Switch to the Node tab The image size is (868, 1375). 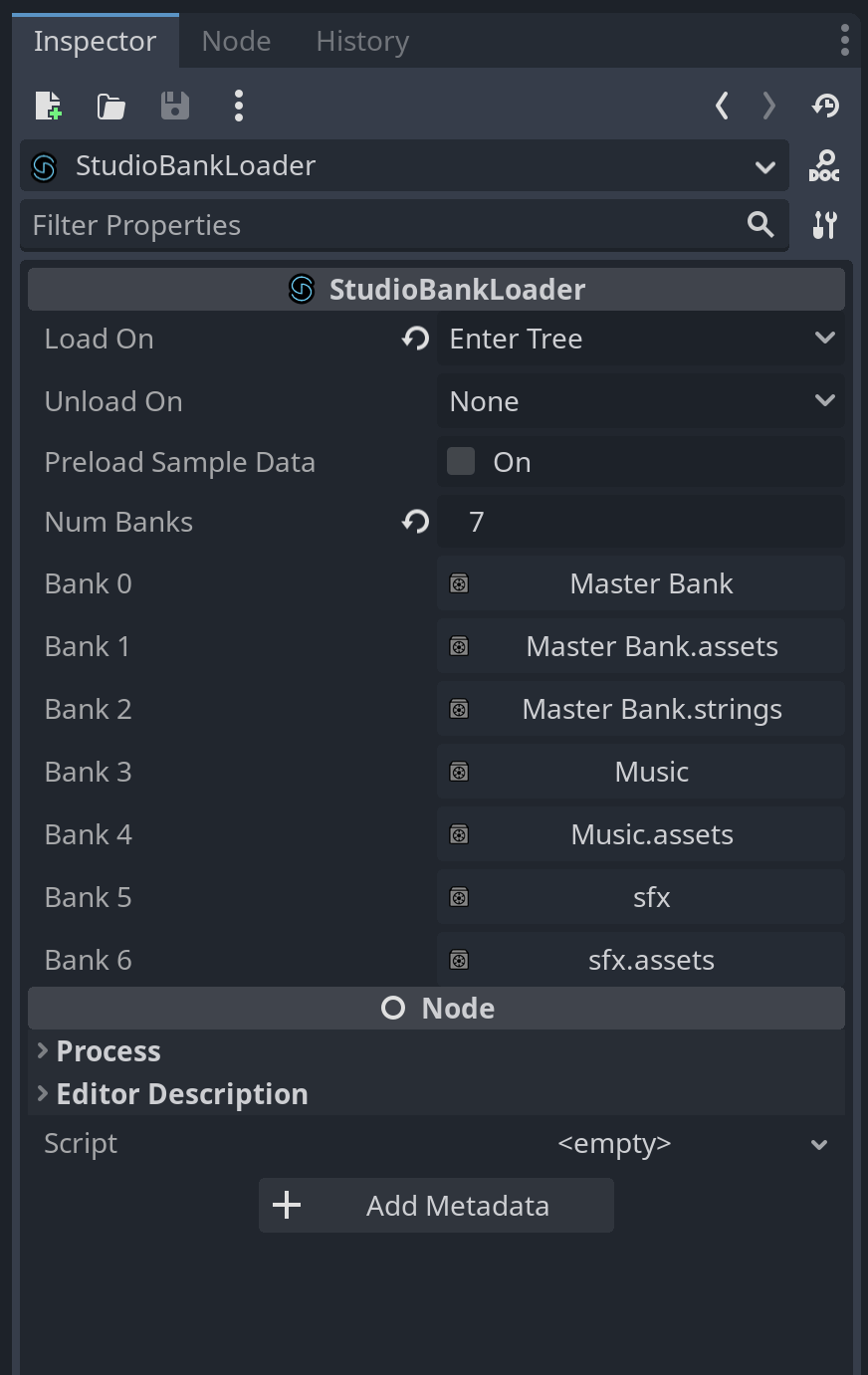click(236, 41)
